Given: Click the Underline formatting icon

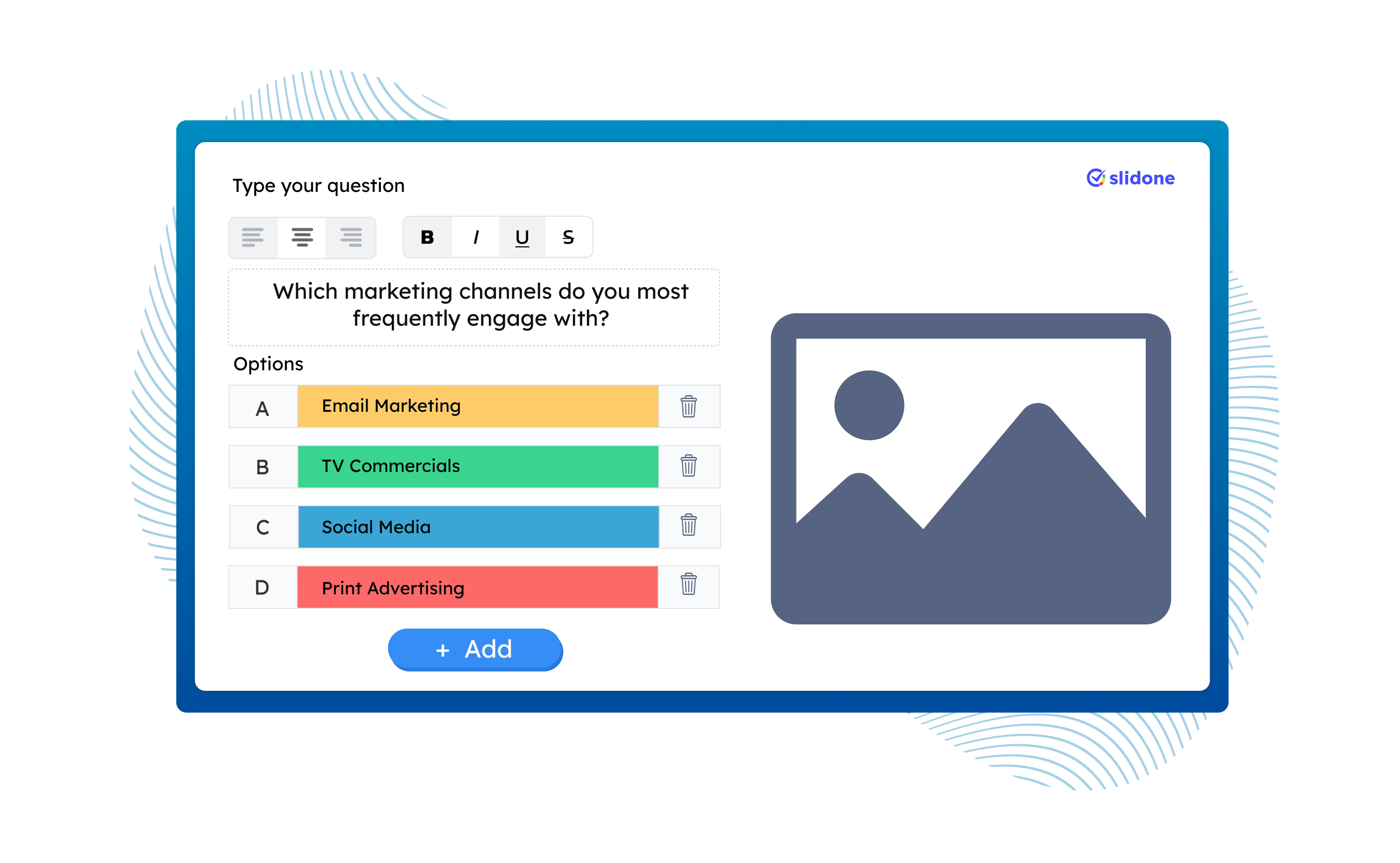Looking at the screenshot, I should click(521, 238).
